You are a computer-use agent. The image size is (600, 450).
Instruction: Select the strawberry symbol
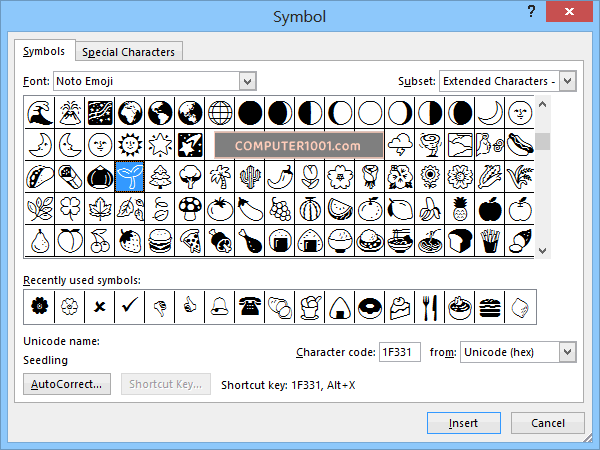coord(130,241)
